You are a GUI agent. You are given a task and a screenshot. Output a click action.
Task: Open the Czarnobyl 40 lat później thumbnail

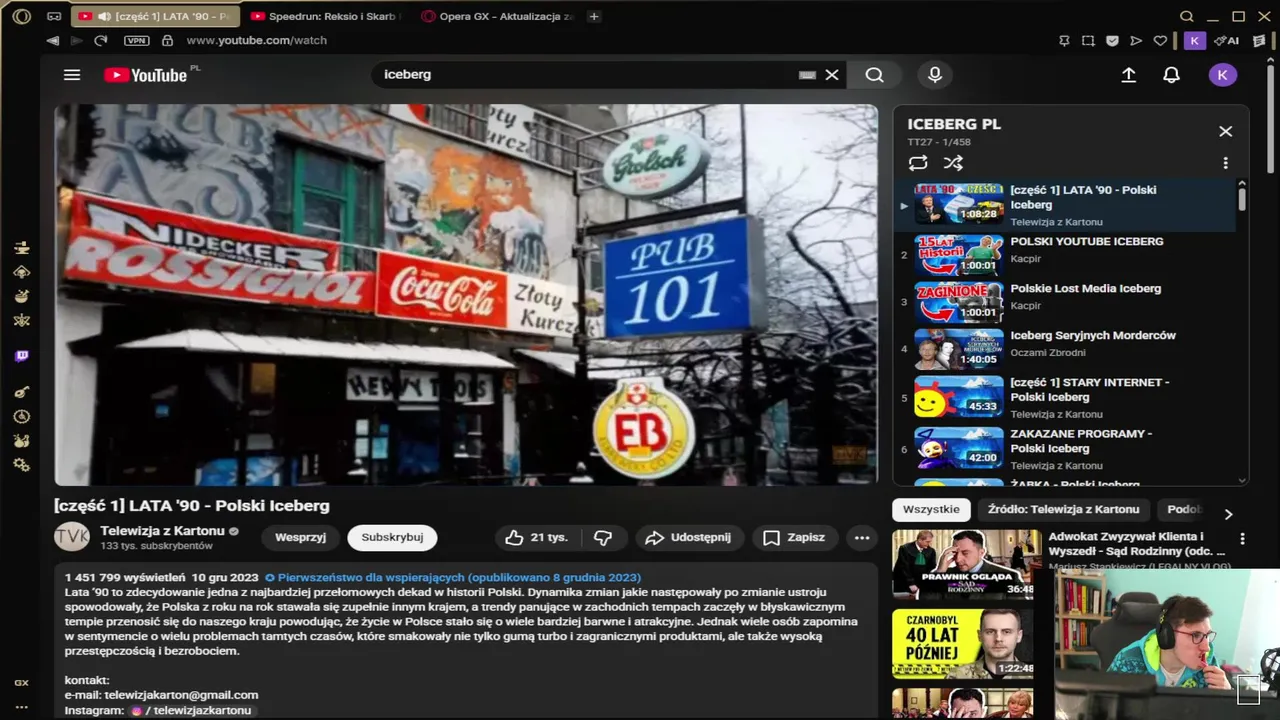[x=965, y=644]
